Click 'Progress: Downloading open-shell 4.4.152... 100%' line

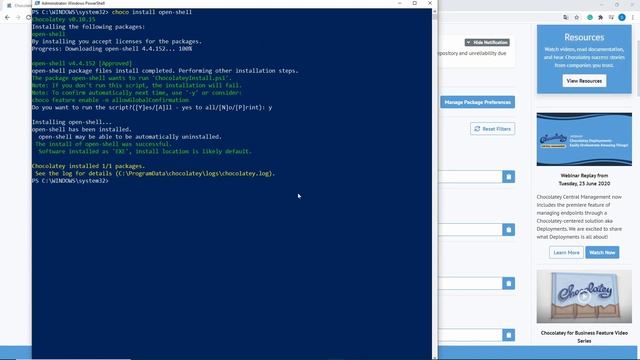pyautogui.click(x=112, y=49)
